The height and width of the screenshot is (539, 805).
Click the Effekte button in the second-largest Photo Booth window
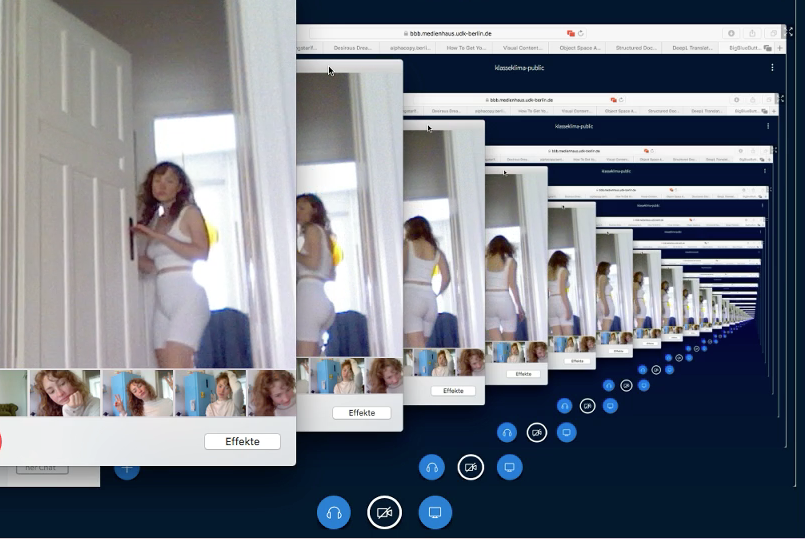point(361,412)
